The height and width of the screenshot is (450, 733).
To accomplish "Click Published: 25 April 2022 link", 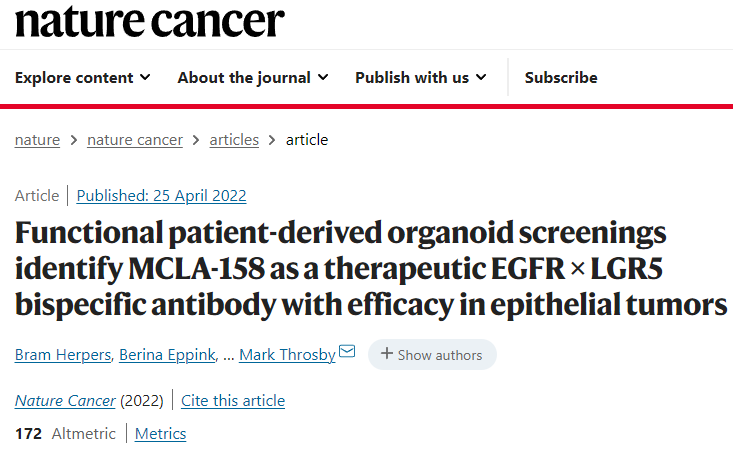I will [x=161, y=196].
